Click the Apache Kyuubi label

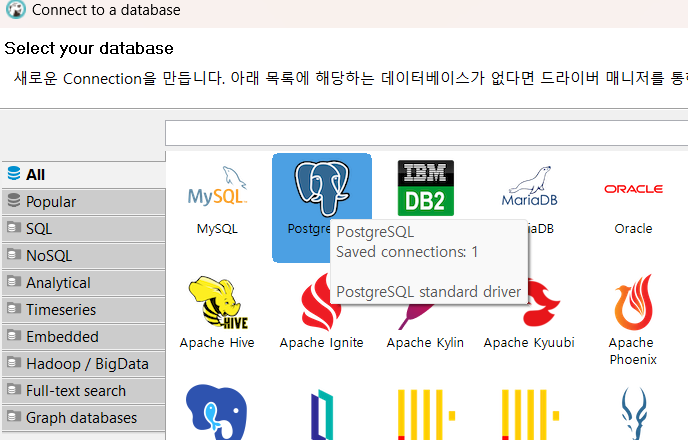[529, 343]
